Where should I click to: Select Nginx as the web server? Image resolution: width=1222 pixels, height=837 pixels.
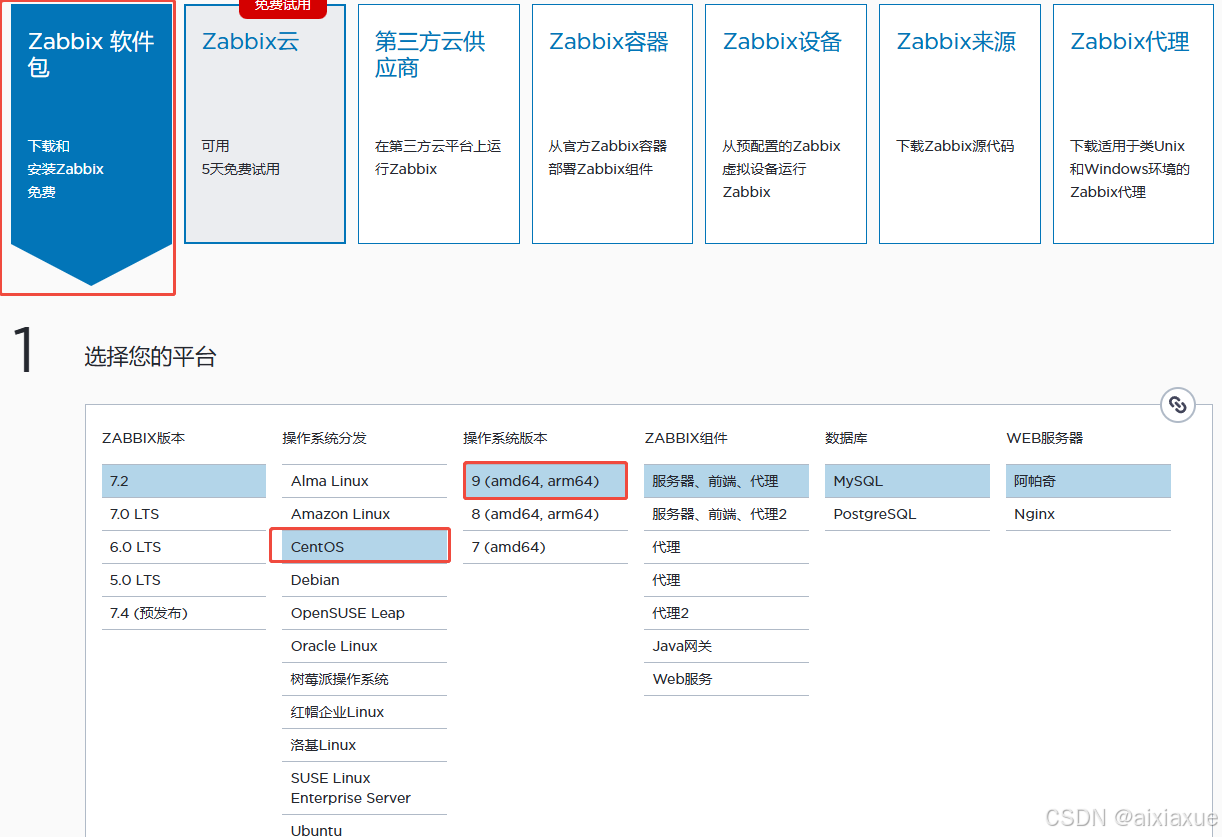point(1088,514)
